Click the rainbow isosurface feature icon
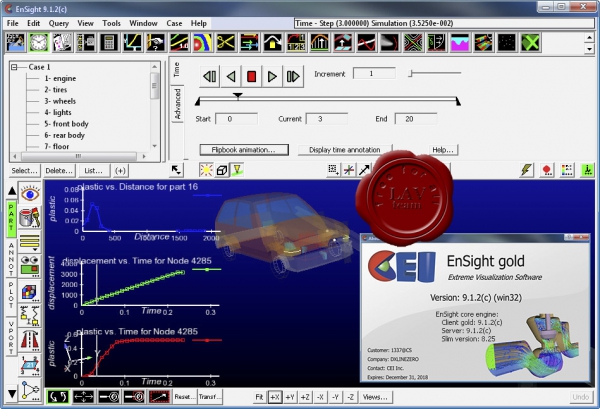The width and height of the screenshot is (600, 409). [203, 42]
